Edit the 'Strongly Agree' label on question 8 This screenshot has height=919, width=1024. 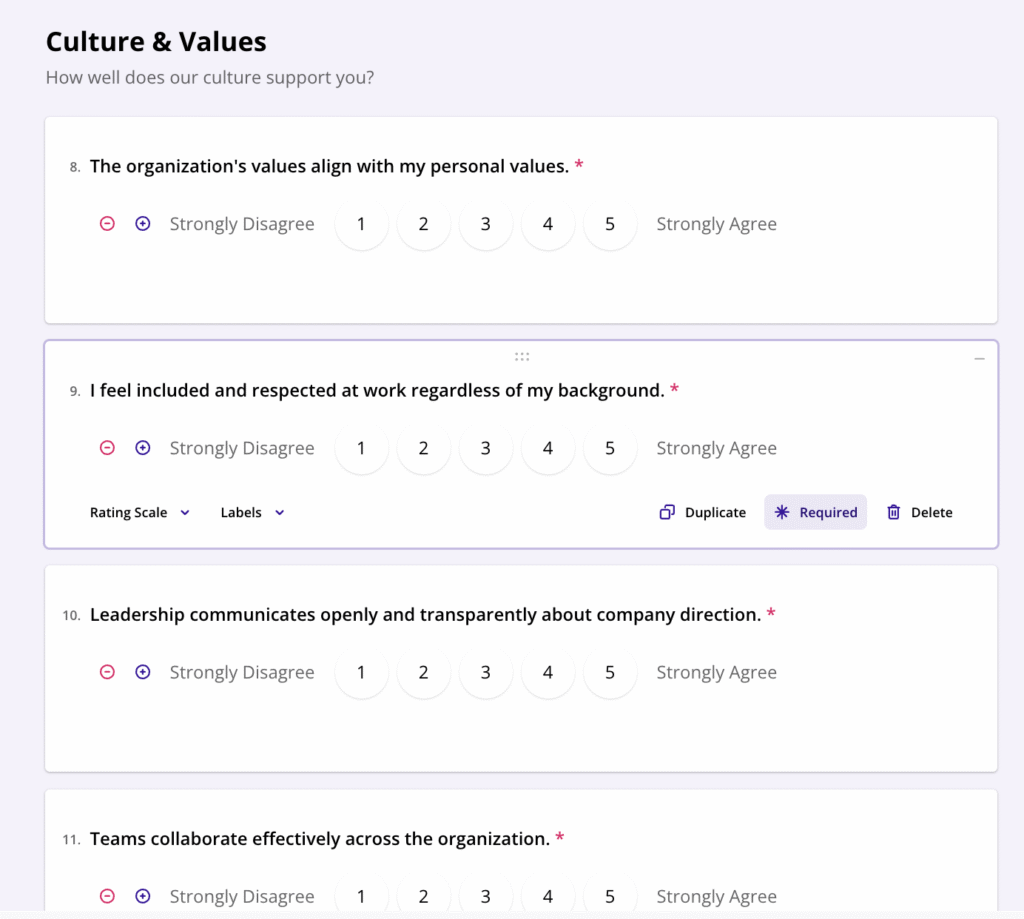pyautogui.click(x=716, y=224)
